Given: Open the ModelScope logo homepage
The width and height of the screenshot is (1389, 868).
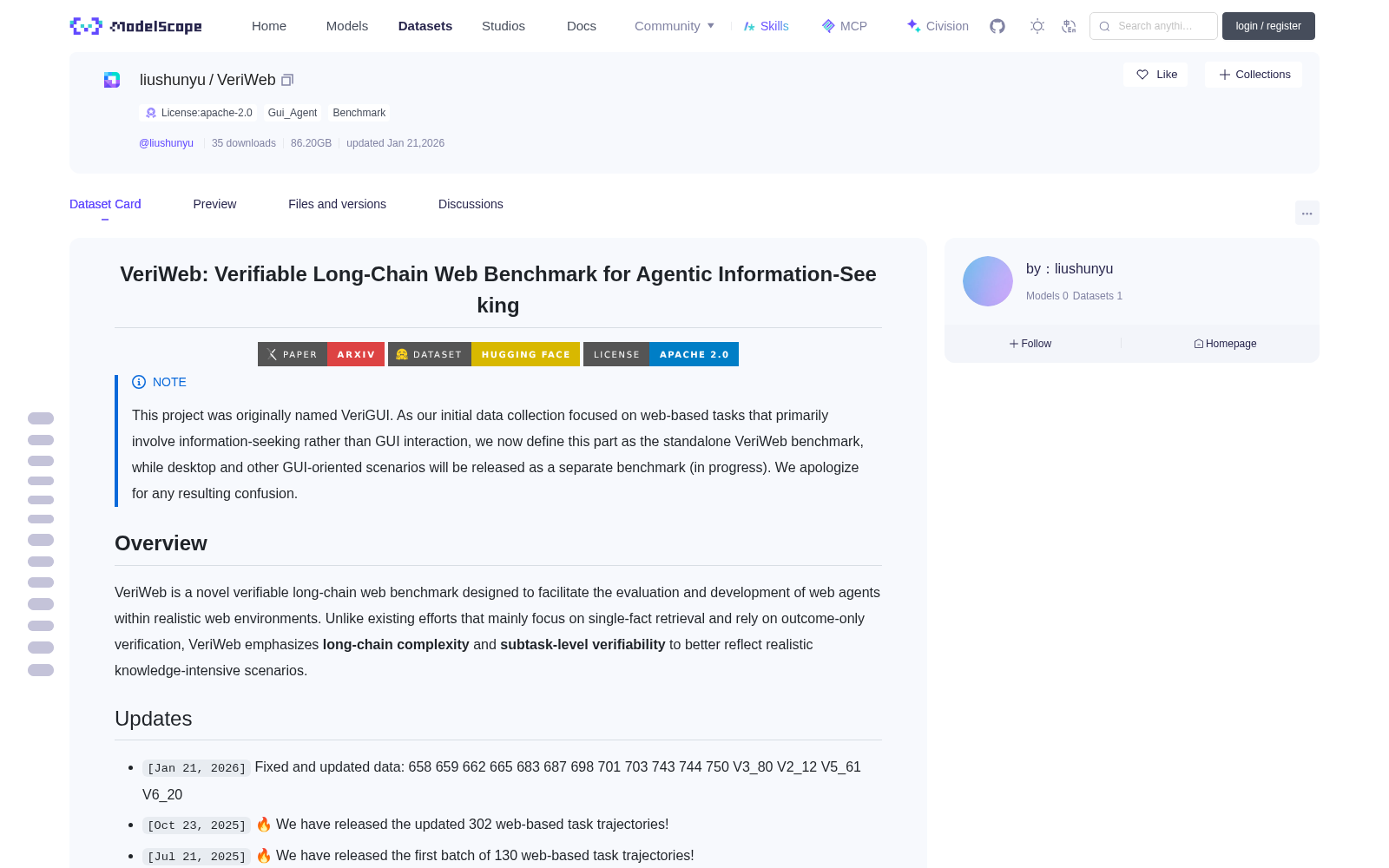Looking at the screenshot, I should [x=135, y=26].
